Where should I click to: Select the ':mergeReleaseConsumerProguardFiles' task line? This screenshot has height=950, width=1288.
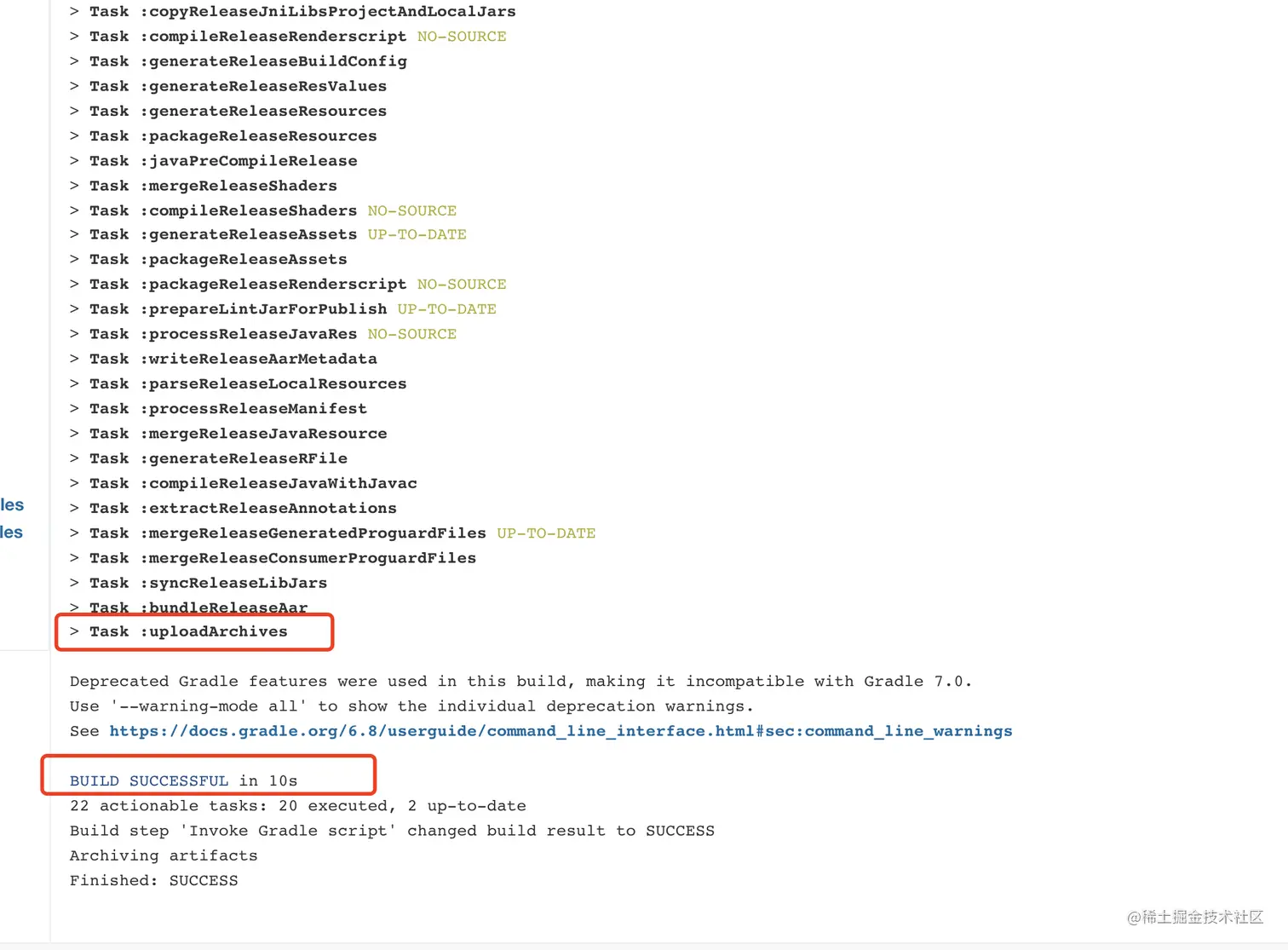pyautogui.click(x=273, y=558)
